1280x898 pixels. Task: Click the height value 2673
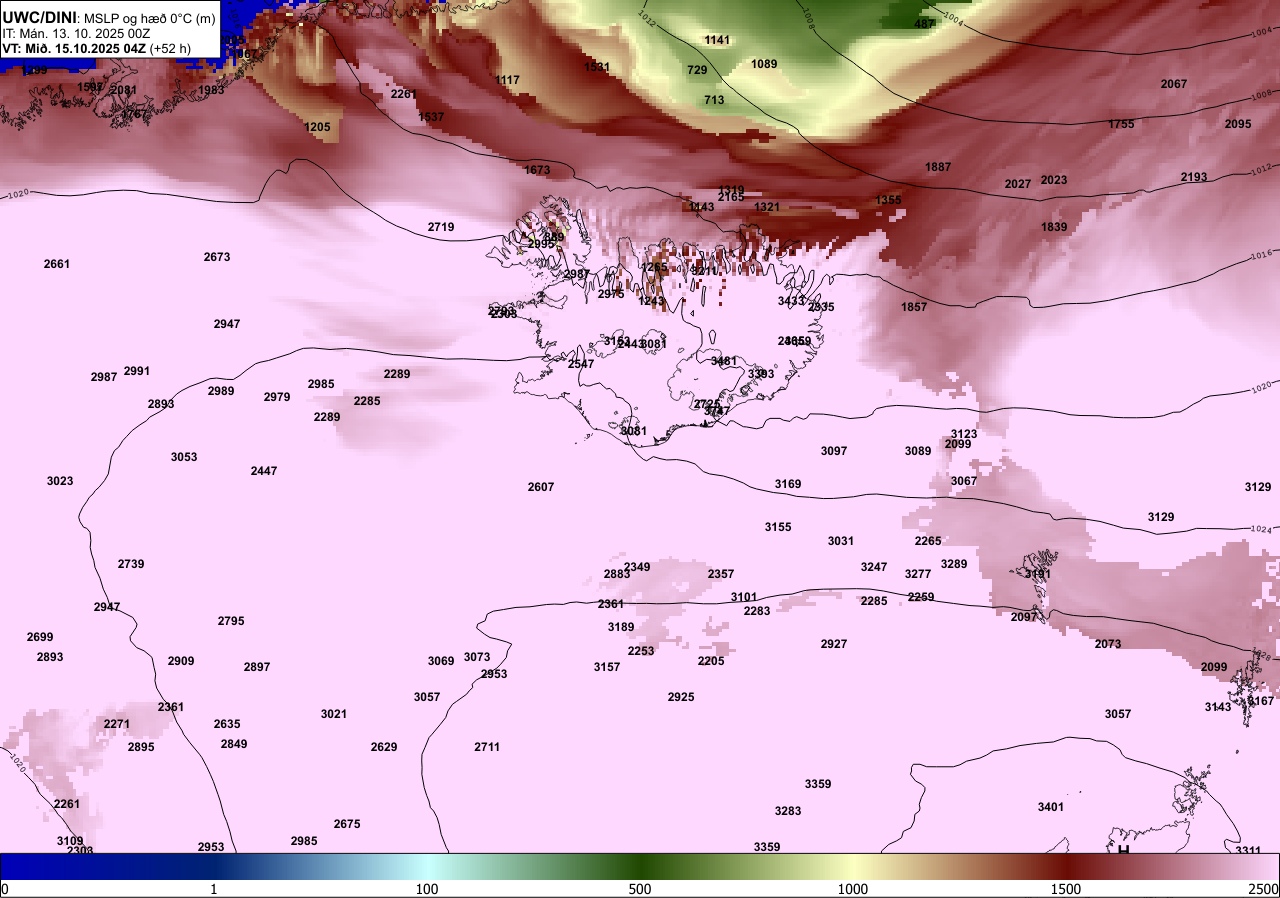(x=217, y=257)
